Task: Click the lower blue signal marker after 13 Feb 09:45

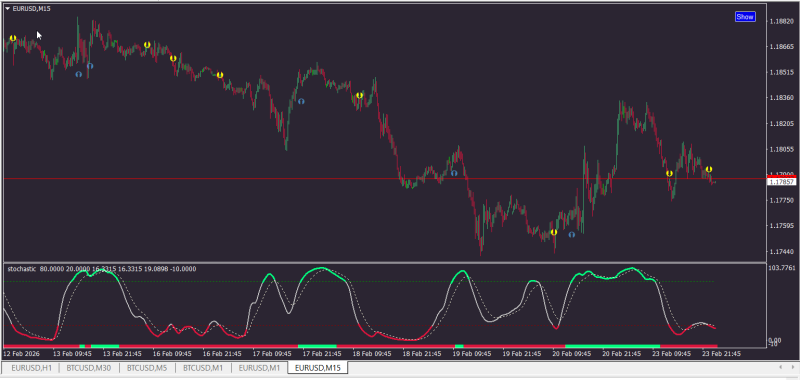Action: [x=79, y=74]
